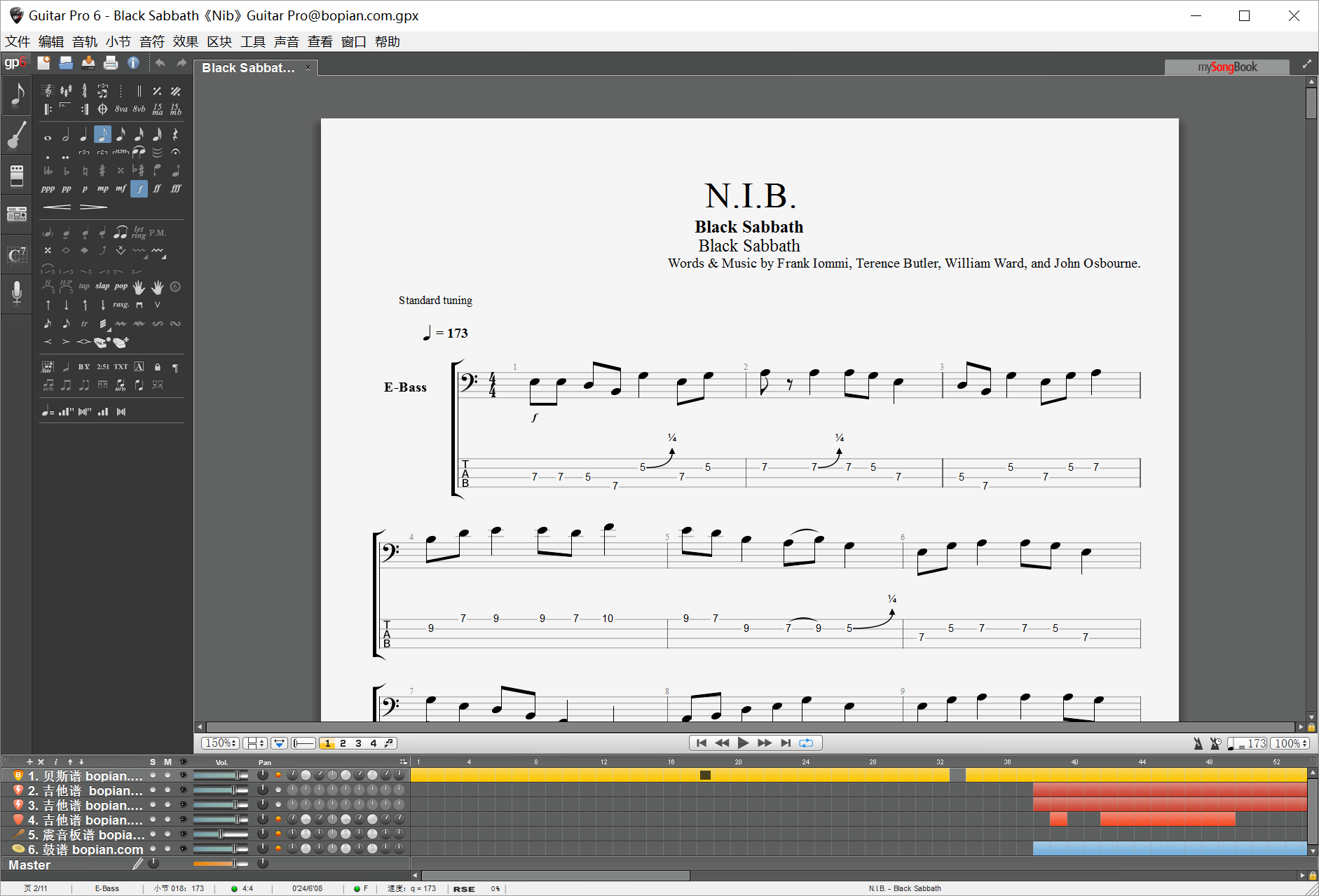Toggle loop playback button

[x=806, y=743]
